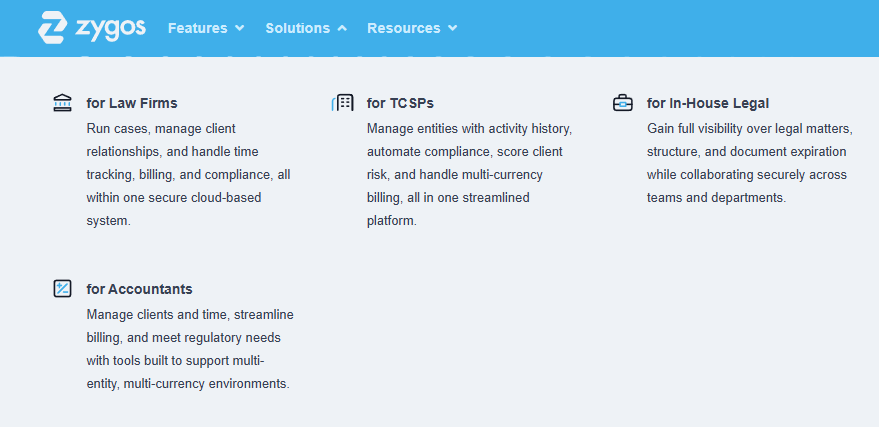Open the 'for Accountants' heading link
The width and height of the screenshot is (879, 427).
coord(139,289)
